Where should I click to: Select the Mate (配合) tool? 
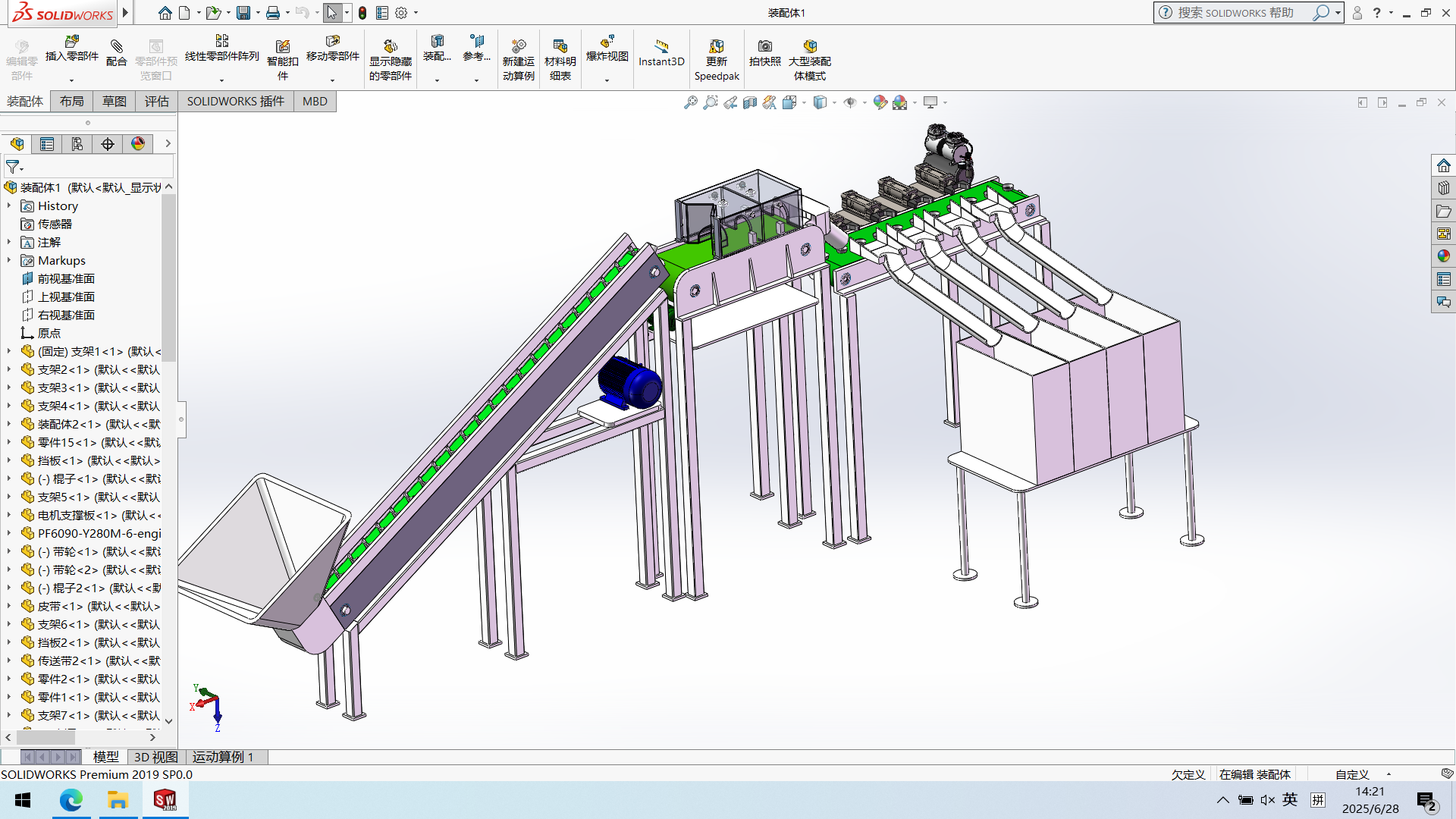click(x=116, y=52)
